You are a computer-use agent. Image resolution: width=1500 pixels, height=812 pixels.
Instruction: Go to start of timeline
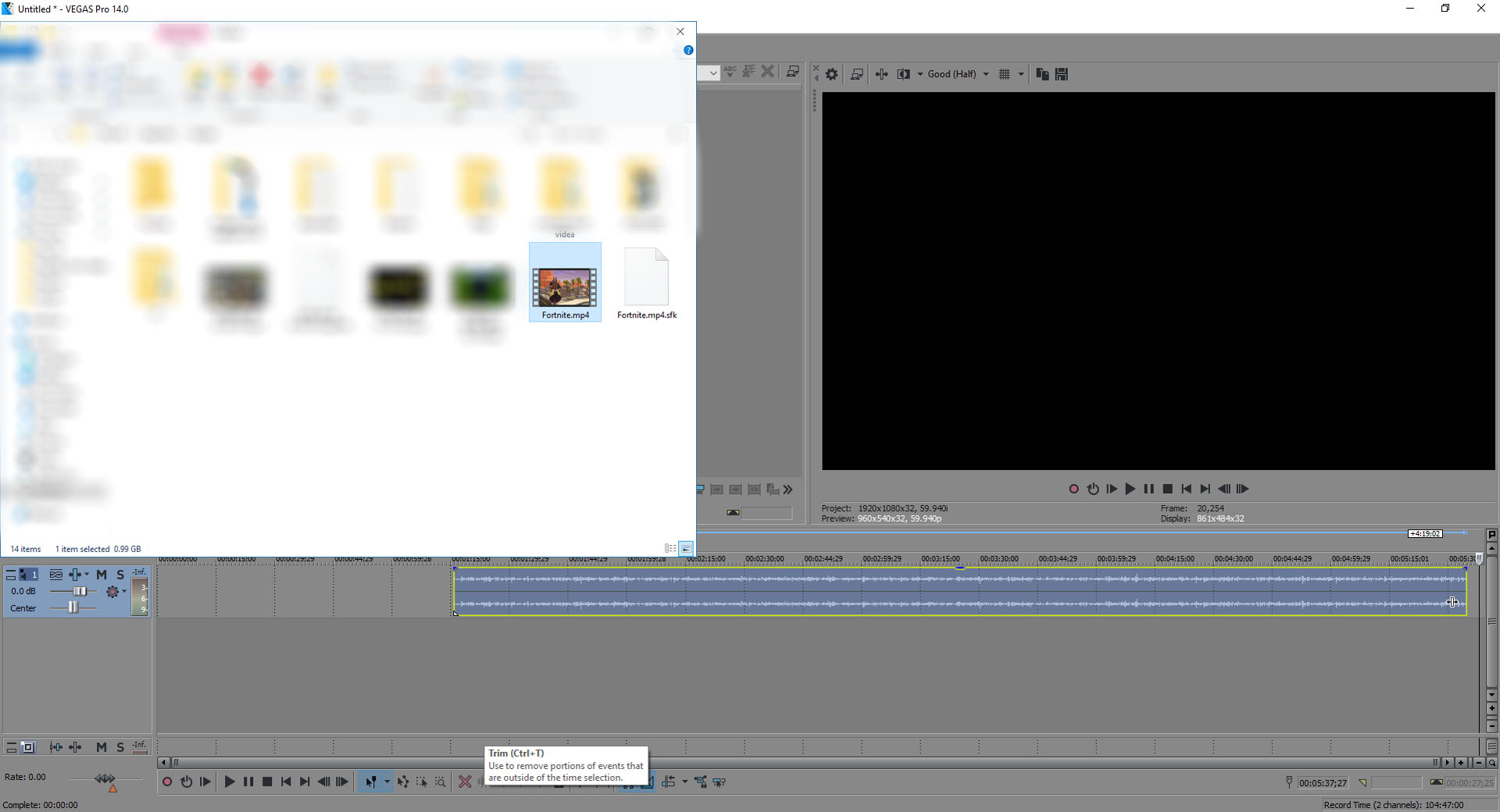pyautogui.click(x=286, y=782)
